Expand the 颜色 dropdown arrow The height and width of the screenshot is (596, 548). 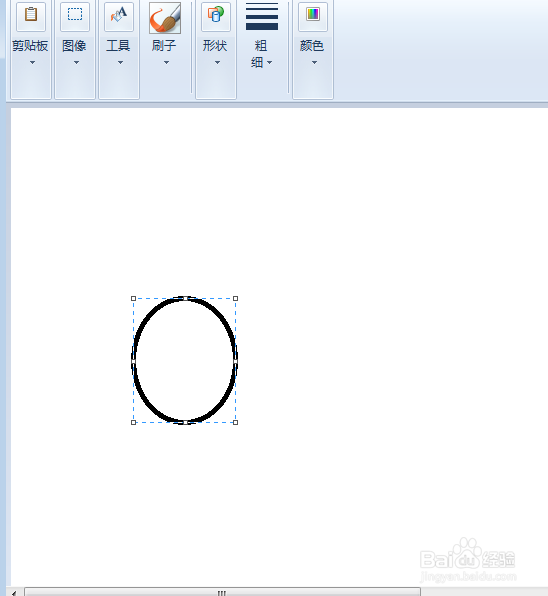point(314,62)
